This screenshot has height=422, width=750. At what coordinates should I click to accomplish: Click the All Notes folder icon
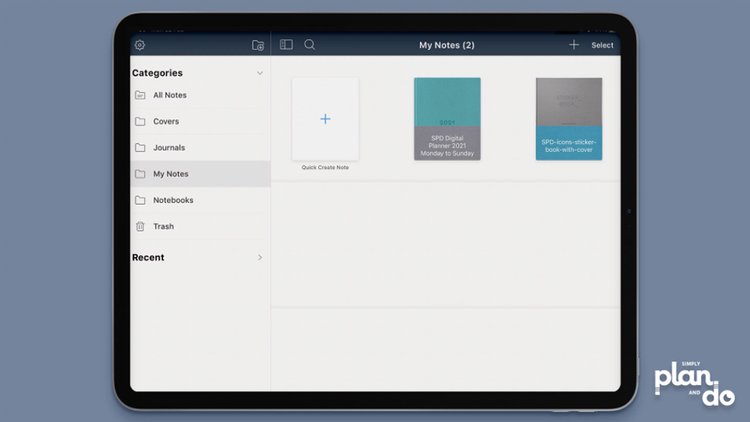pos(140,95)
